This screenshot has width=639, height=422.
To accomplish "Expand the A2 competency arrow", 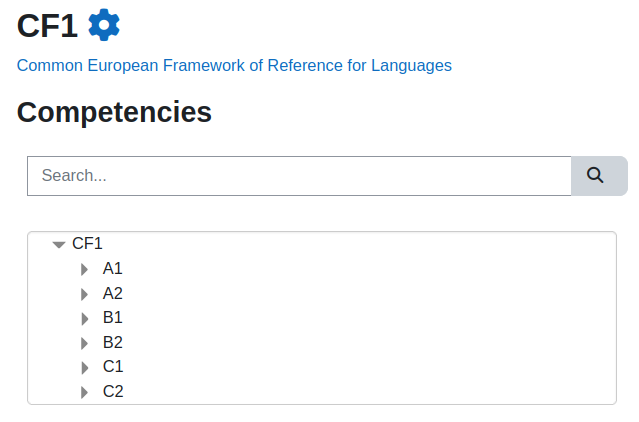I will pyautogui.click(x=84, y=294).
